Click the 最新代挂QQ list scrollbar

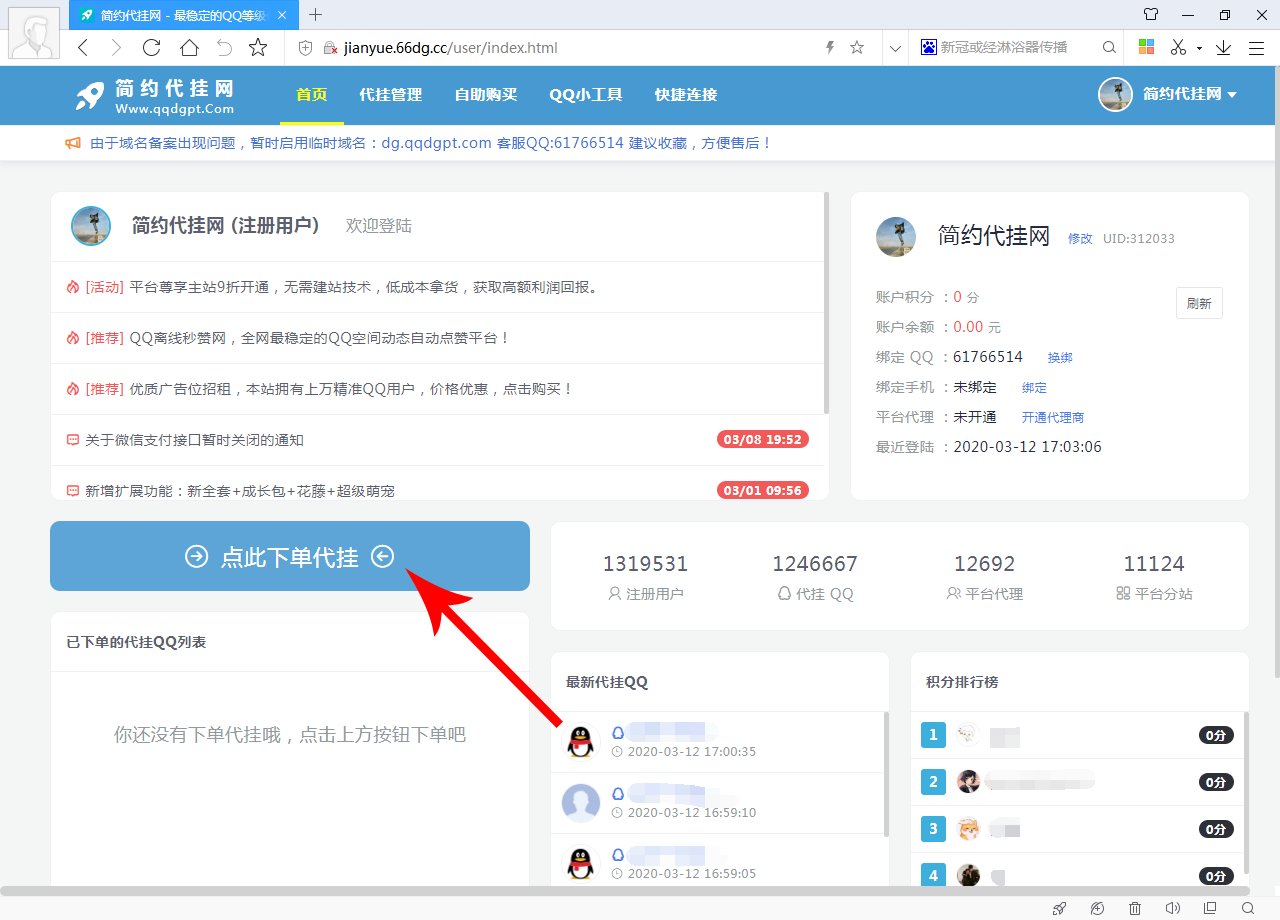886,774
